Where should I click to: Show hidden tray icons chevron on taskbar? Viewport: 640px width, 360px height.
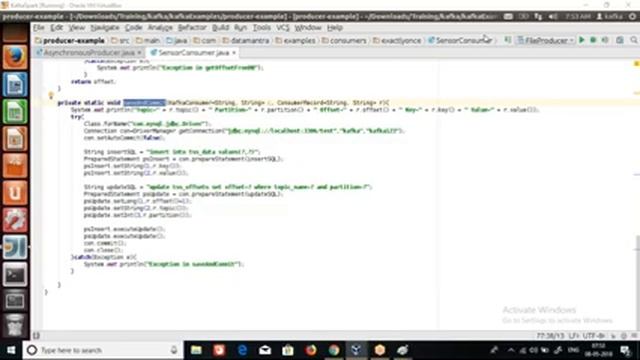pyautogui.click(x=511, y=350)
